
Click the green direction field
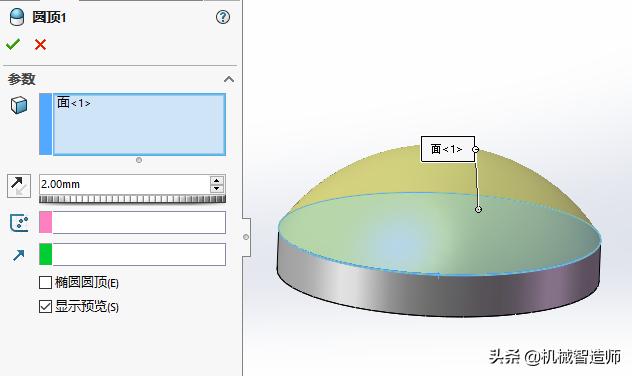(132, 254)
